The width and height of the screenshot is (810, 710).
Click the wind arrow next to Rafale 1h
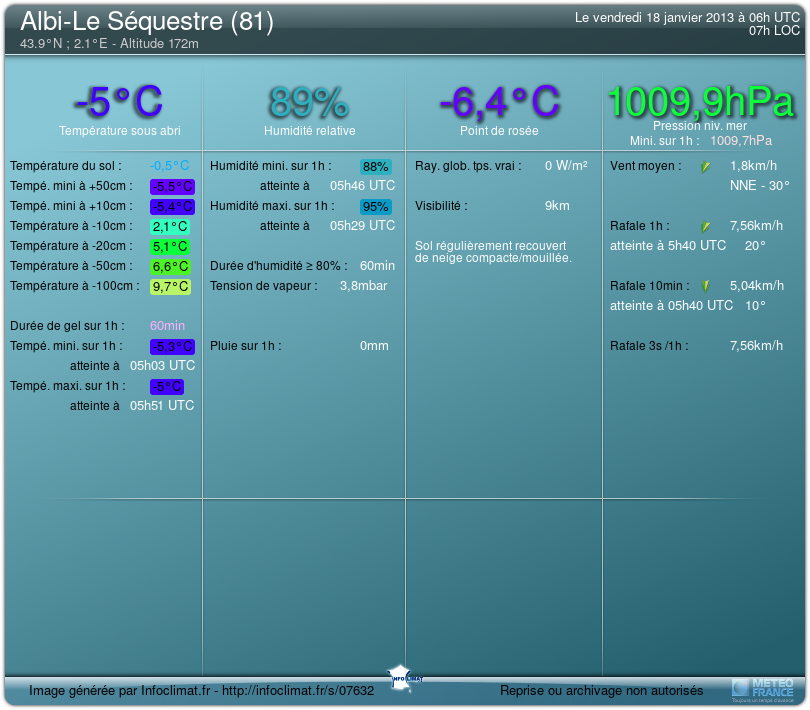[x=706, y=227]
